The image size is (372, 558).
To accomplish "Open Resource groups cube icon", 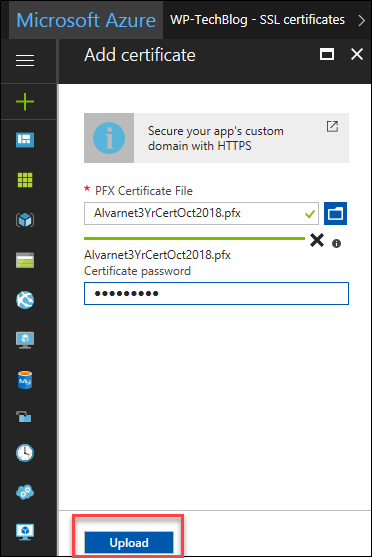I will point(25,220).
